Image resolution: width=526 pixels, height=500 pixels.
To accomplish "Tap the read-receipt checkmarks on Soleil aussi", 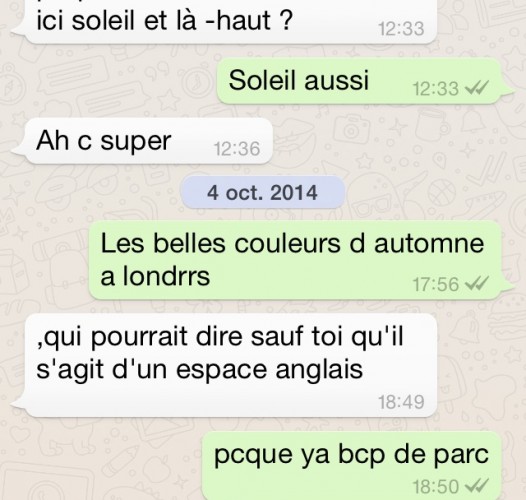I will [x=476, y=89].
